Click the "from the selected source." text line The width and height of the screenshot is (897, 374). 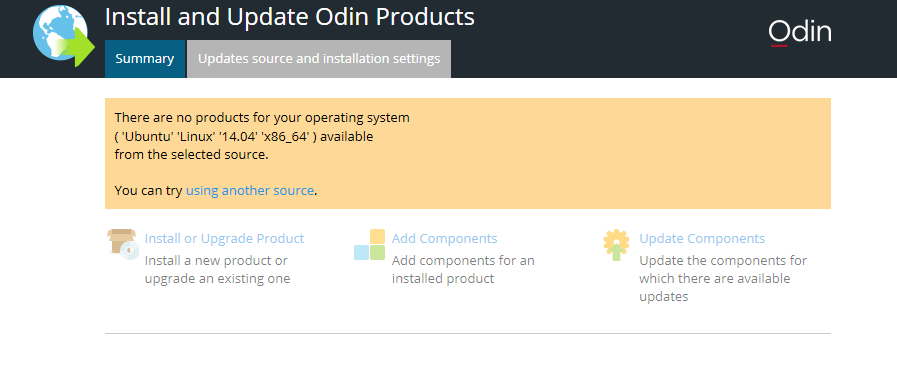(192, 155)
